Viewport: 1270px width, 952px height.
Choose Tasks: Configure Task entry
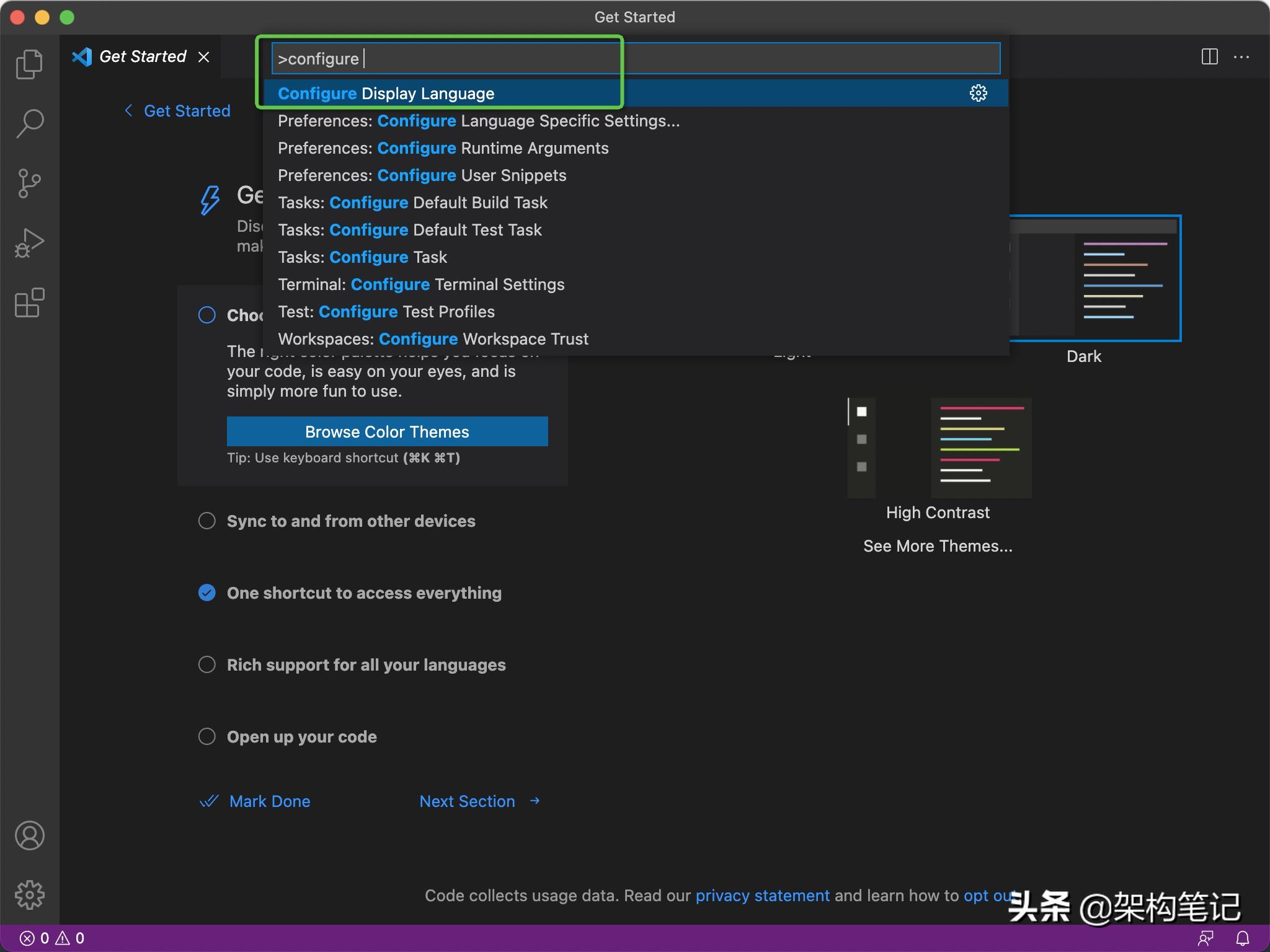pyautogui.click(x=636, y=257)
